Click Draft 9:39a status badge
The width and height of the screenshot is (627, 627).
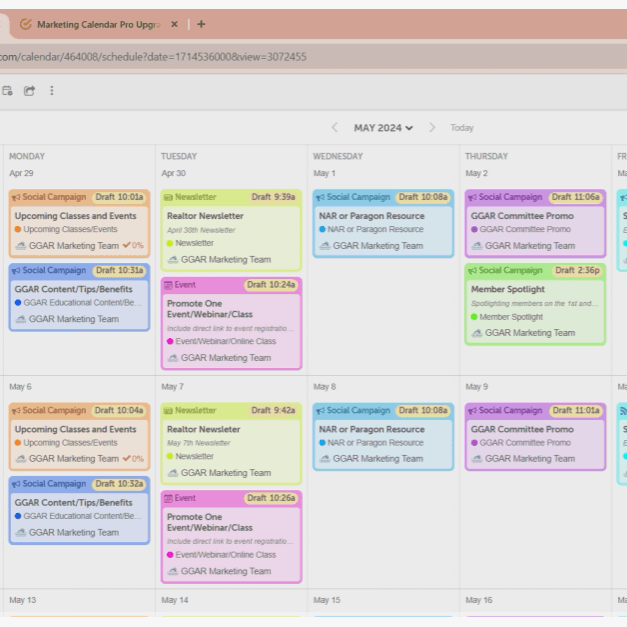click(273, 197)
